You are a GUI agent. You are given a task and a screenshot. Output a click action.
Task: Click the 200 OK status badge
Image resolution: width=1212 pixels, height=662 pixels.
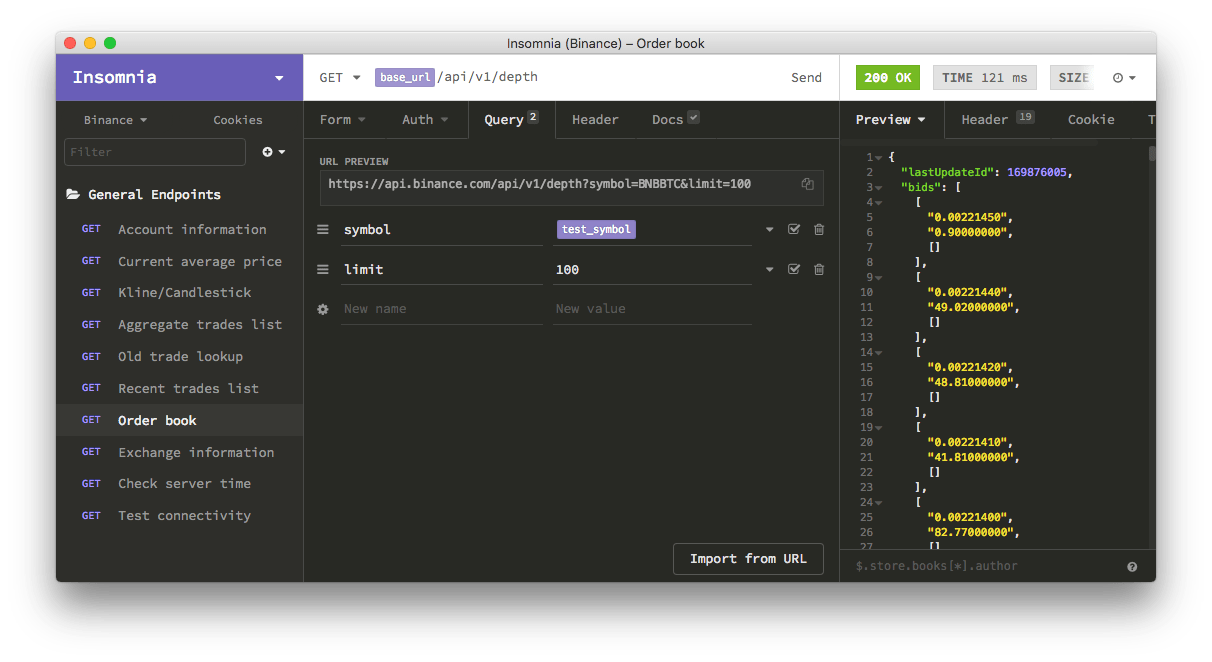[x=888, y=78]
